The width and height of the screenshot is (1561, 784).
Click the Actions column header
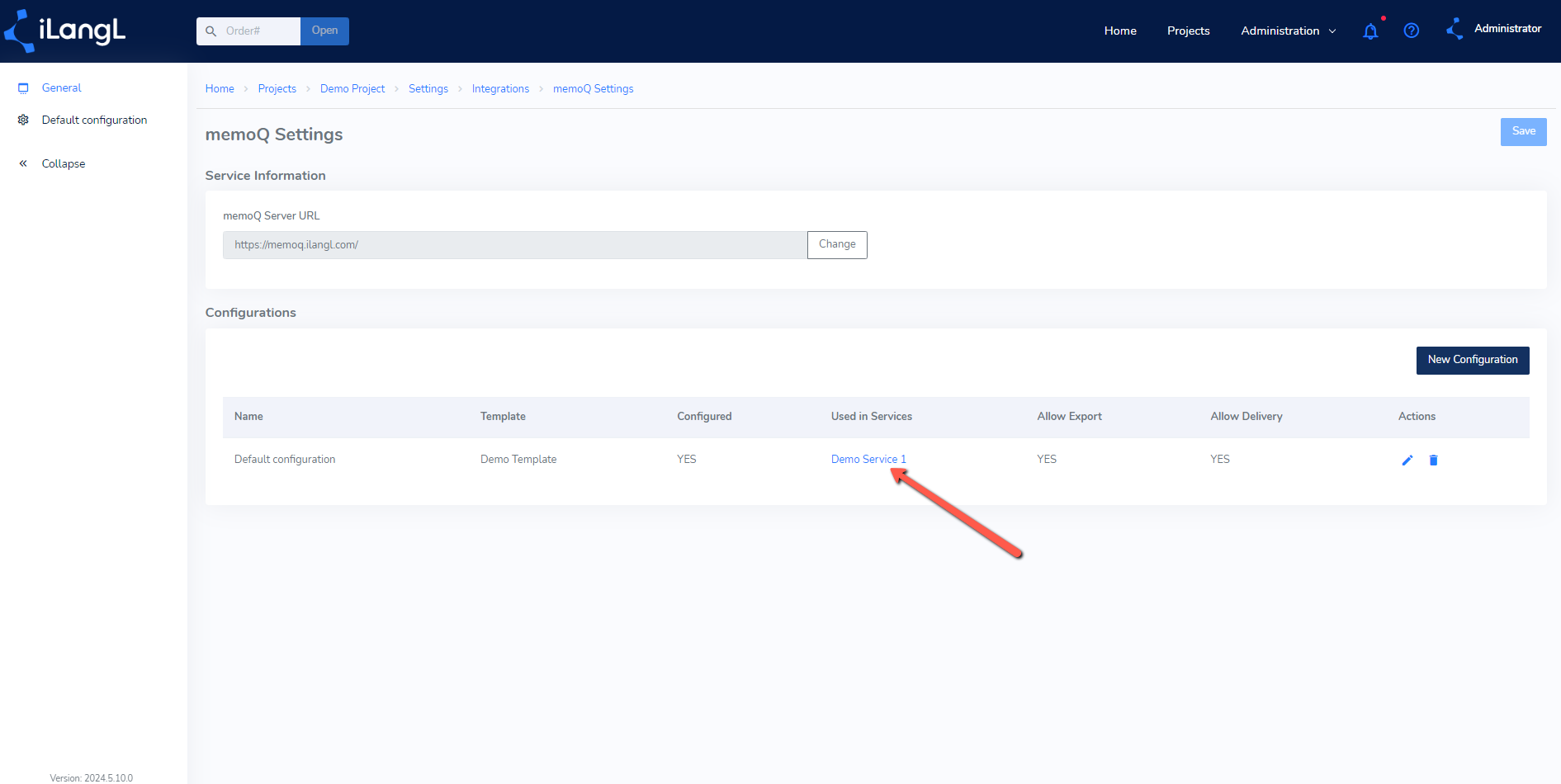click(x=1417, y=417)
